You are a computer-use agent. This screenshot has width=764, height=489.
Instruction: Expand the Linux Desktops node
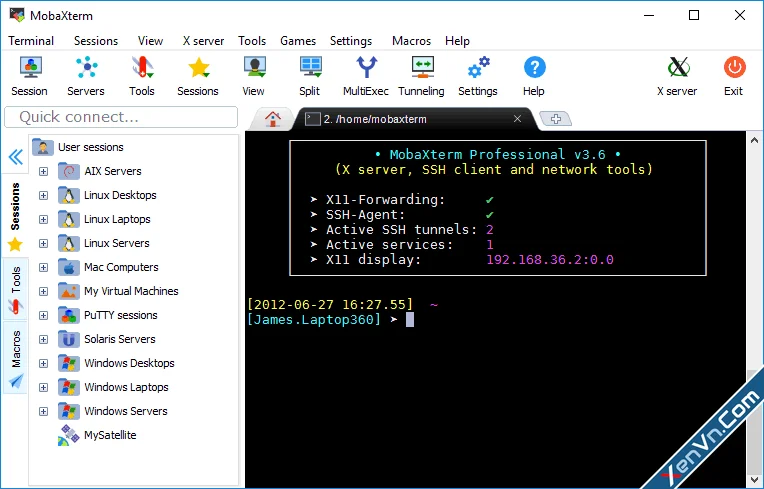43,195
